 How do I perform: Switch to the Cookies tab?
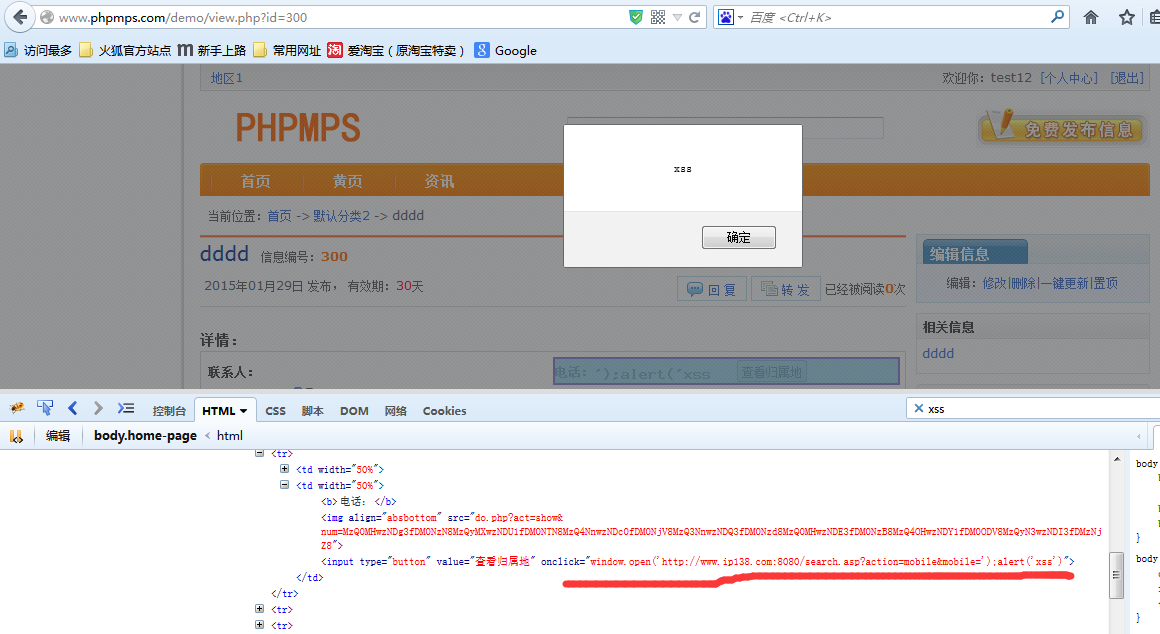[444, 411]
